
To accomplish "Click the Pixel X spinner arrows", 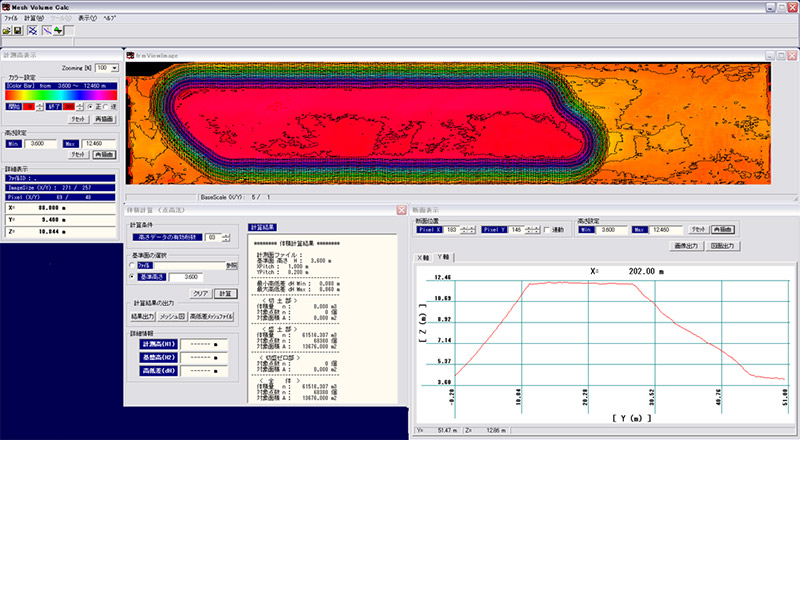I will pos(468,229).
